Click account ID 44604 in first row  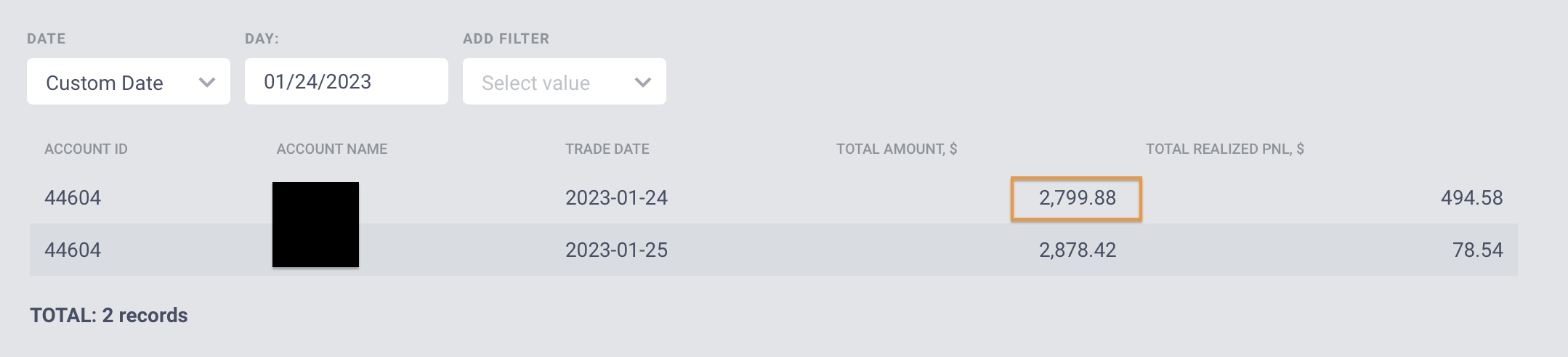(x=73, y=198)
